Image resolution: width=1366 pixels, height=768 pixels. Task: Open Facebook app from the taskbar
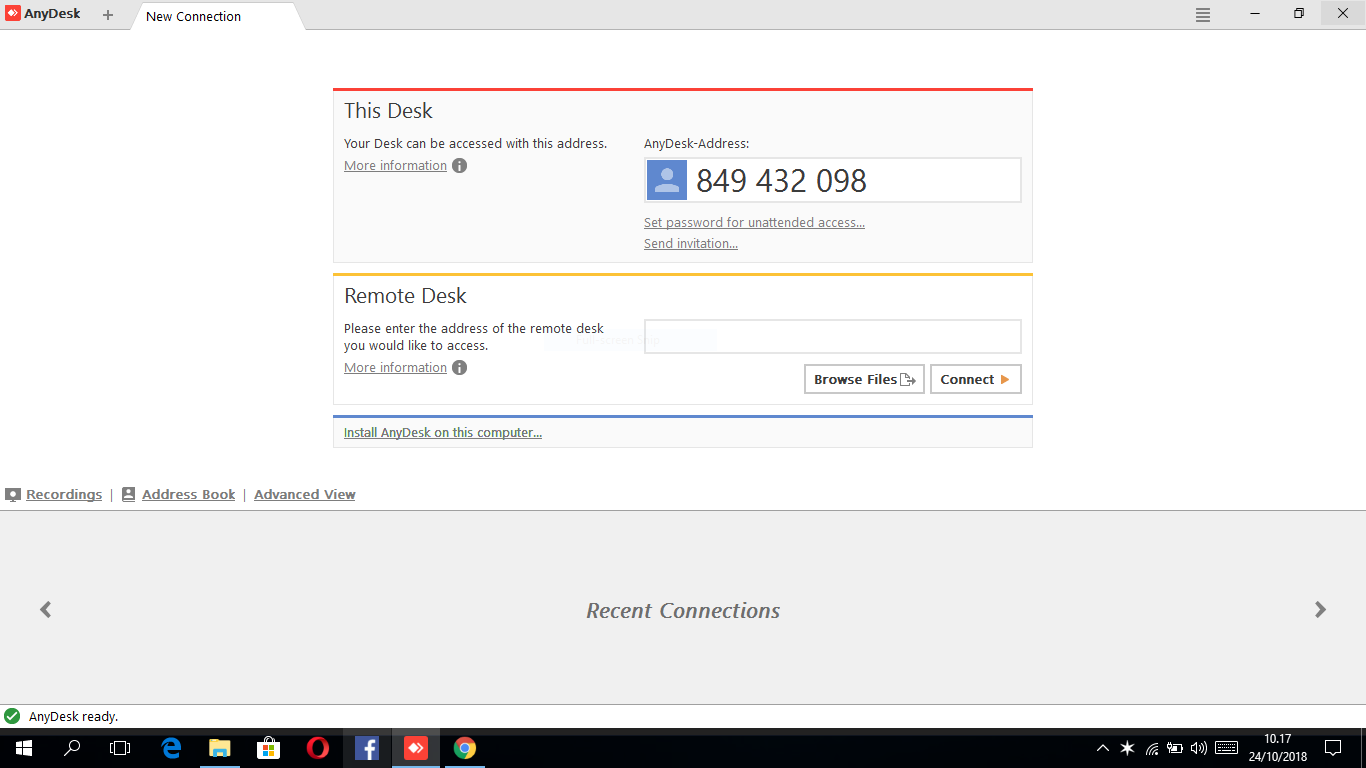point(367,748)
